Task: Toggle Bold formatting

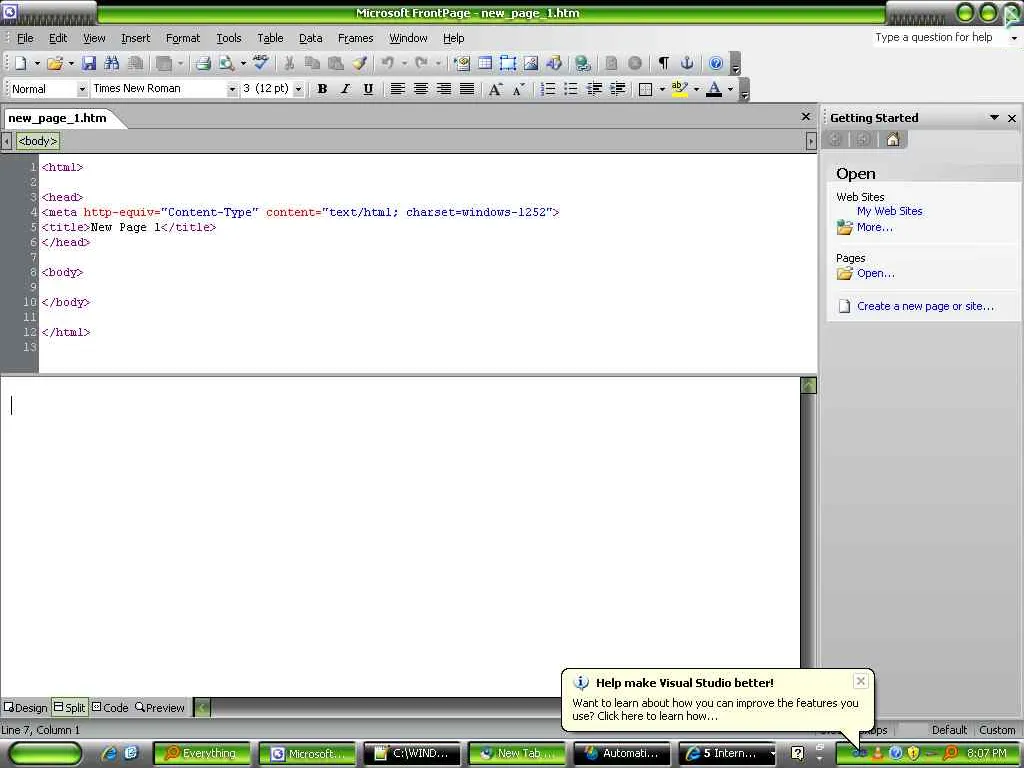Action: [322, 89]
